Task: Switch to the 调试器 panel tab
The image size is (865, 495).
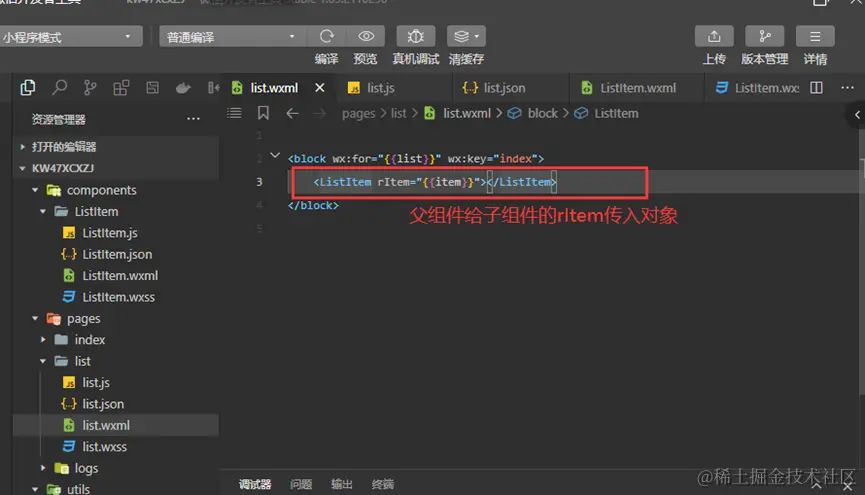Action: [x=255, y=484]
